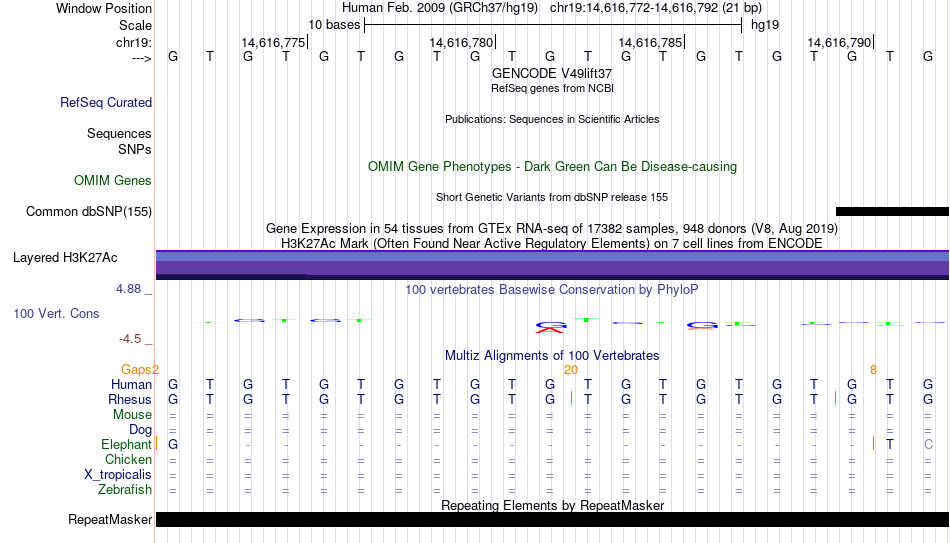This screenshot has height=543, width=950.
Task: Click position marker 14,616,785 on ruler
Action: point(651,42)
